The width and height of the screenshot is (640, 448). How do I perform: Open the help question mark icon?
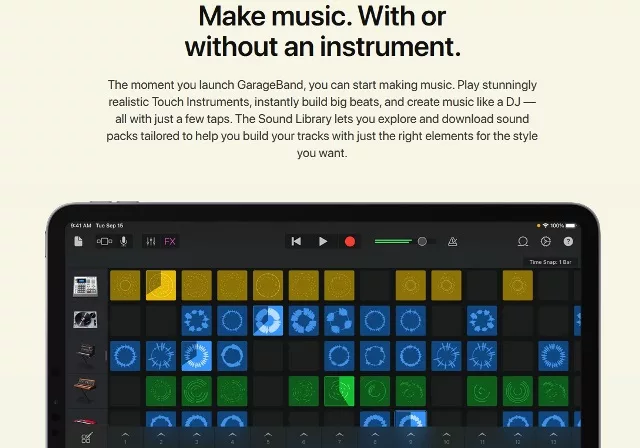[x=568, y=242]
